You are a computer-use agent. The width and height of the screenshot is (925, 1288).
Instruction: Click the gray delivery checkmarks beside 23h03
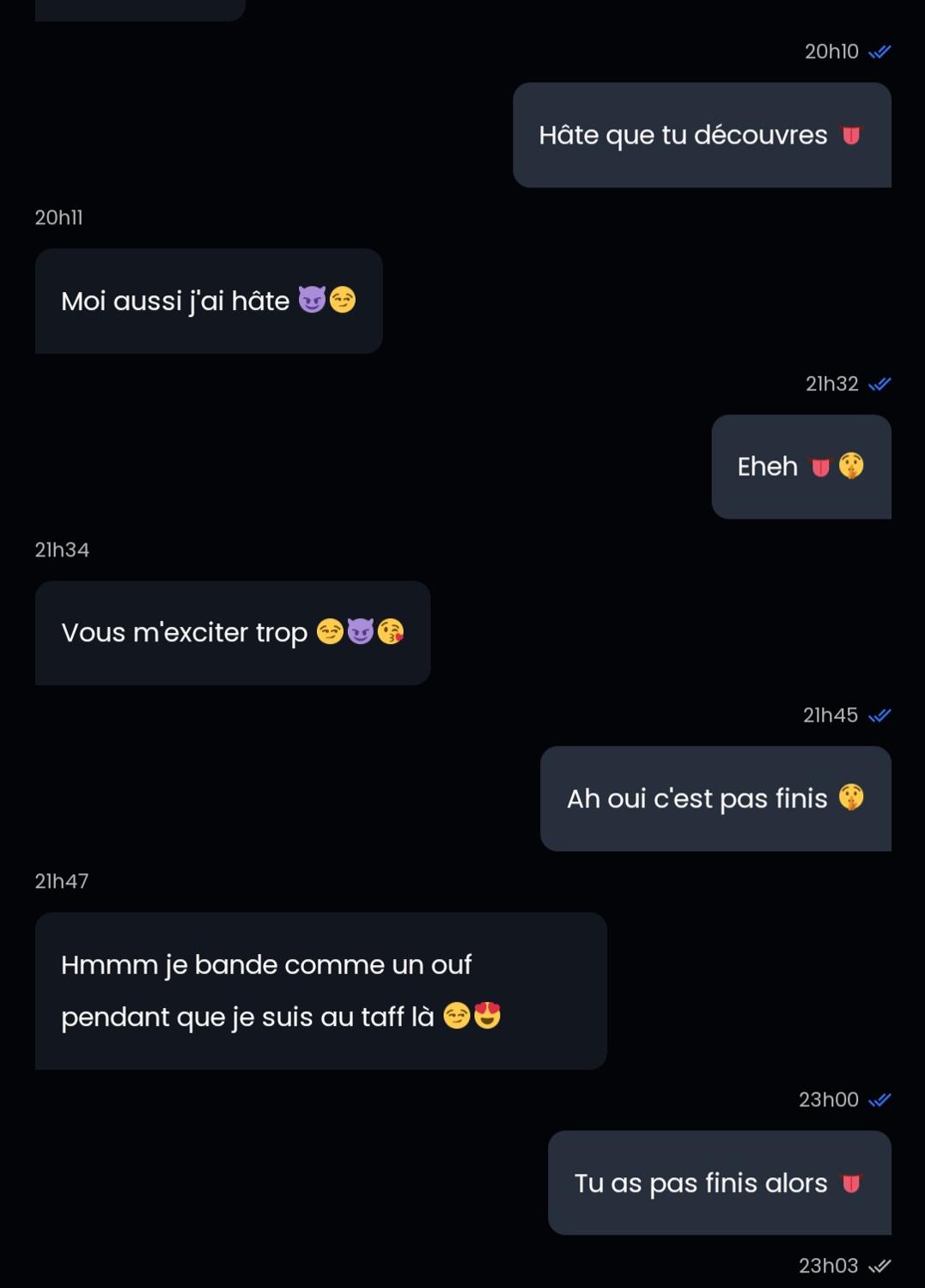point(879,1266)
